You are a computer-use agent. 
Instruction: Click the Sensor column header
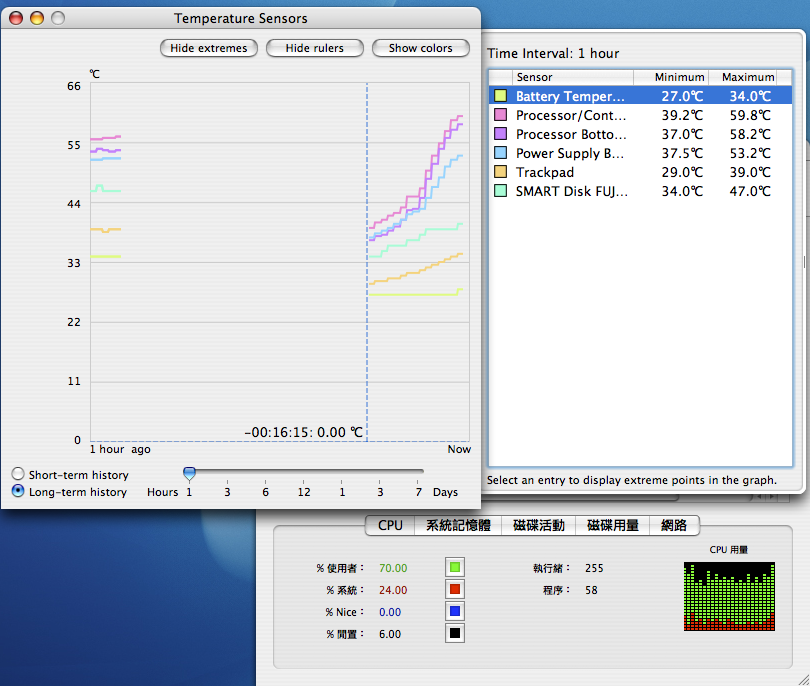click(x=573, y=77)
